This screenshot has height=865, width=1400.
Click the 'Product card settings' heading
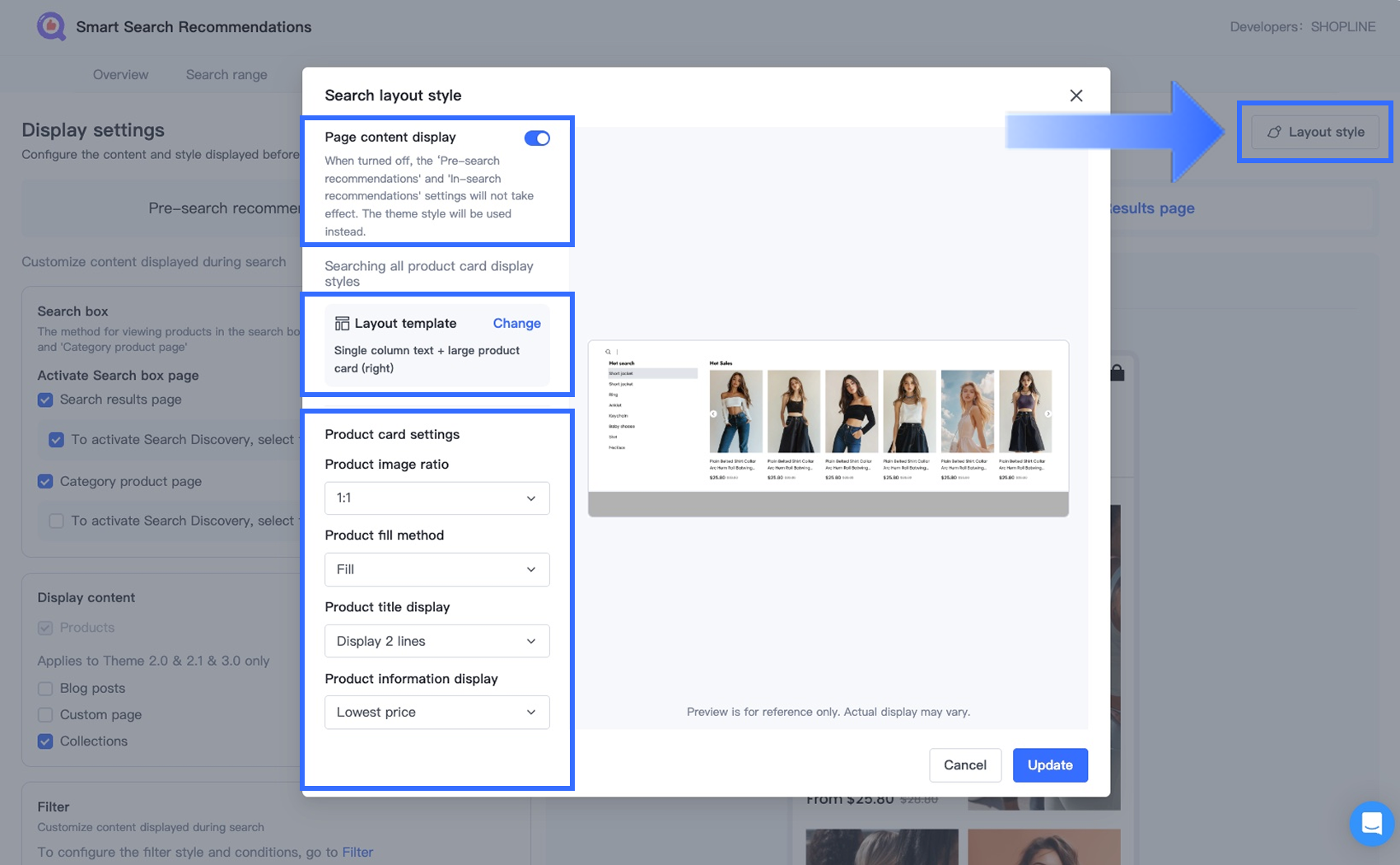[x=392, y=434]
